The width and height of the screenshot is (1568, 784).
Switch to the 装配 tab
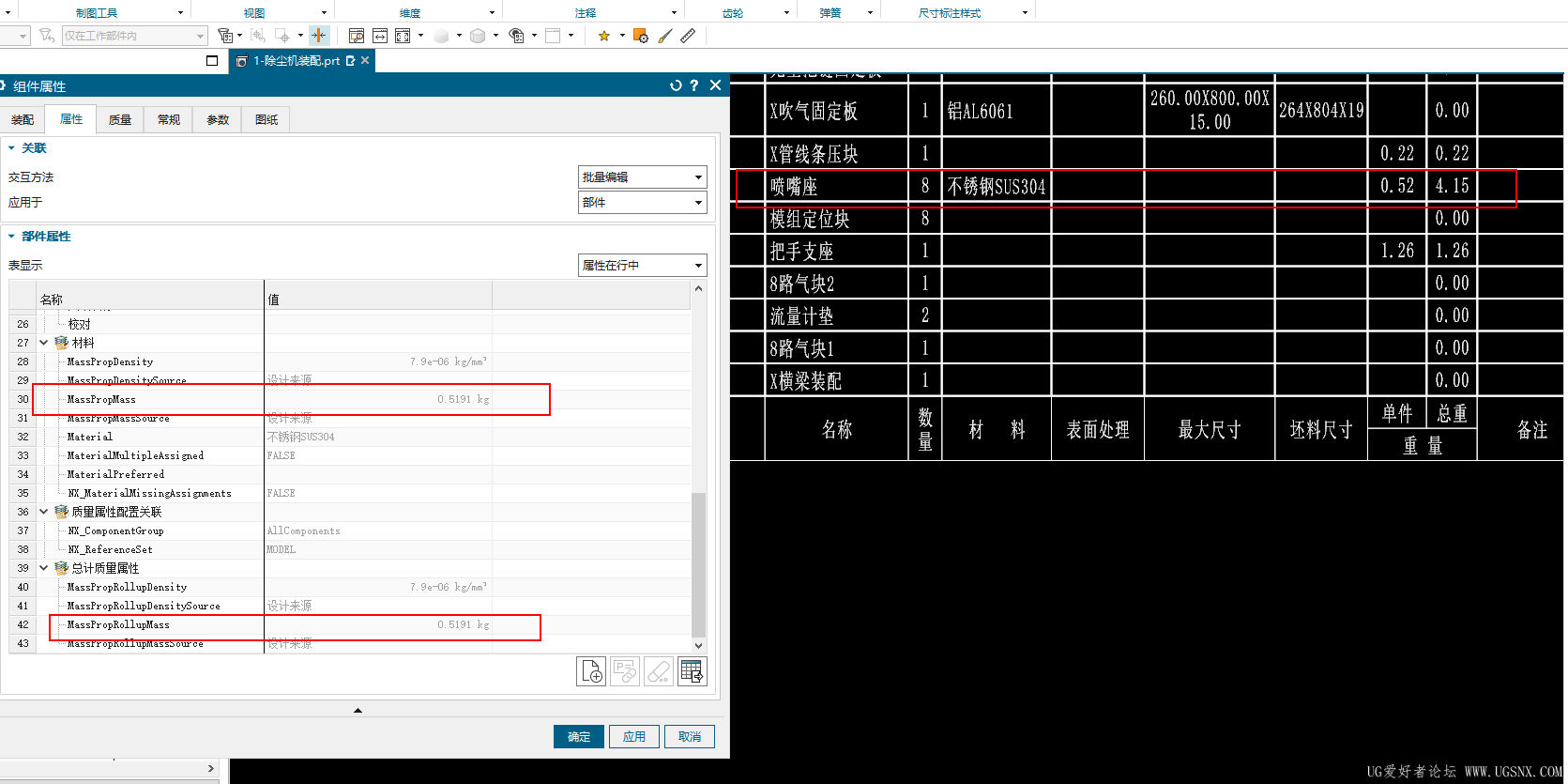(x=23, y=119)
